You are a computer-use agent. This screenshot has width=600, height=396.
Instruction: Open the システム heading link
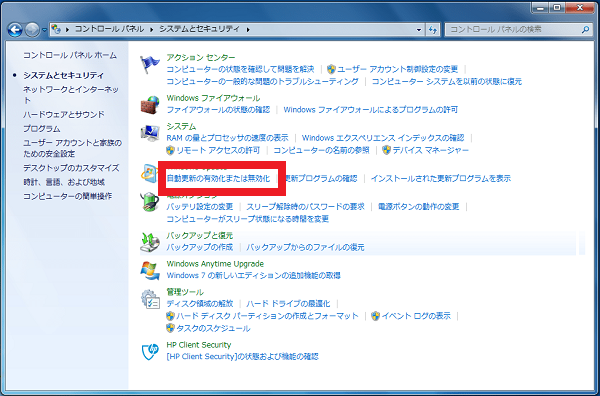tap(181, 126)
